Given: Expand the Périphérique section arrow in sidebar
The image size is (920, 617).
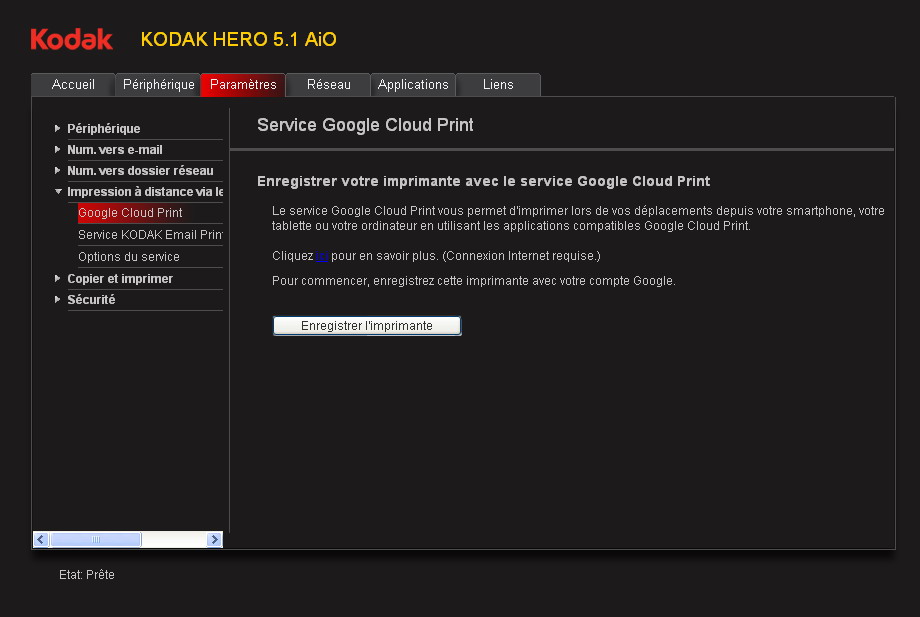Looking at the screenshot, I should pyautogui.click(x=58, y=128).
